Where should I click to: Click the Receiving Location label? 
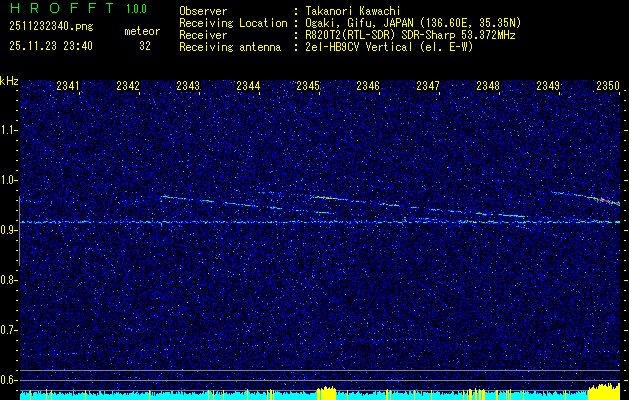coord(233,23)
